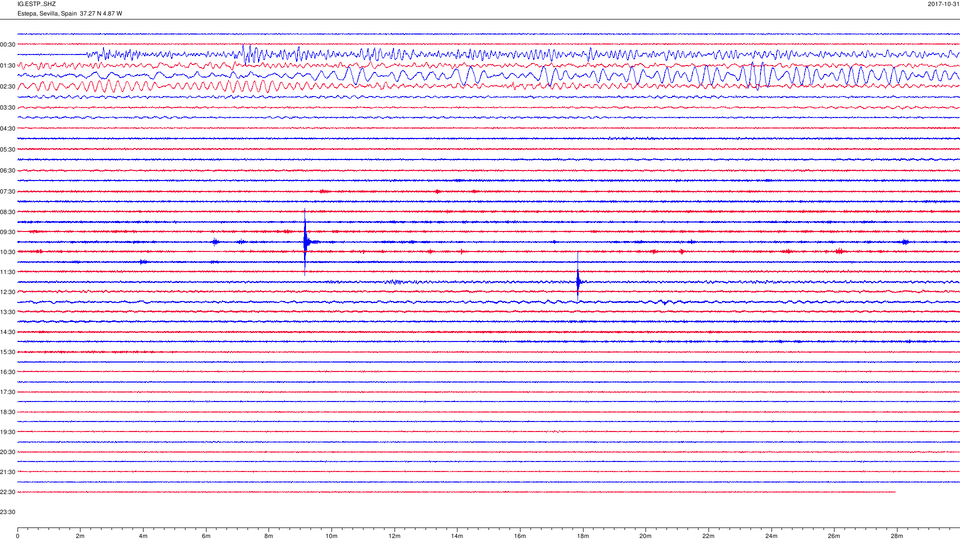Select the 06:30 time label
The image size is (960, 540).
8,171
